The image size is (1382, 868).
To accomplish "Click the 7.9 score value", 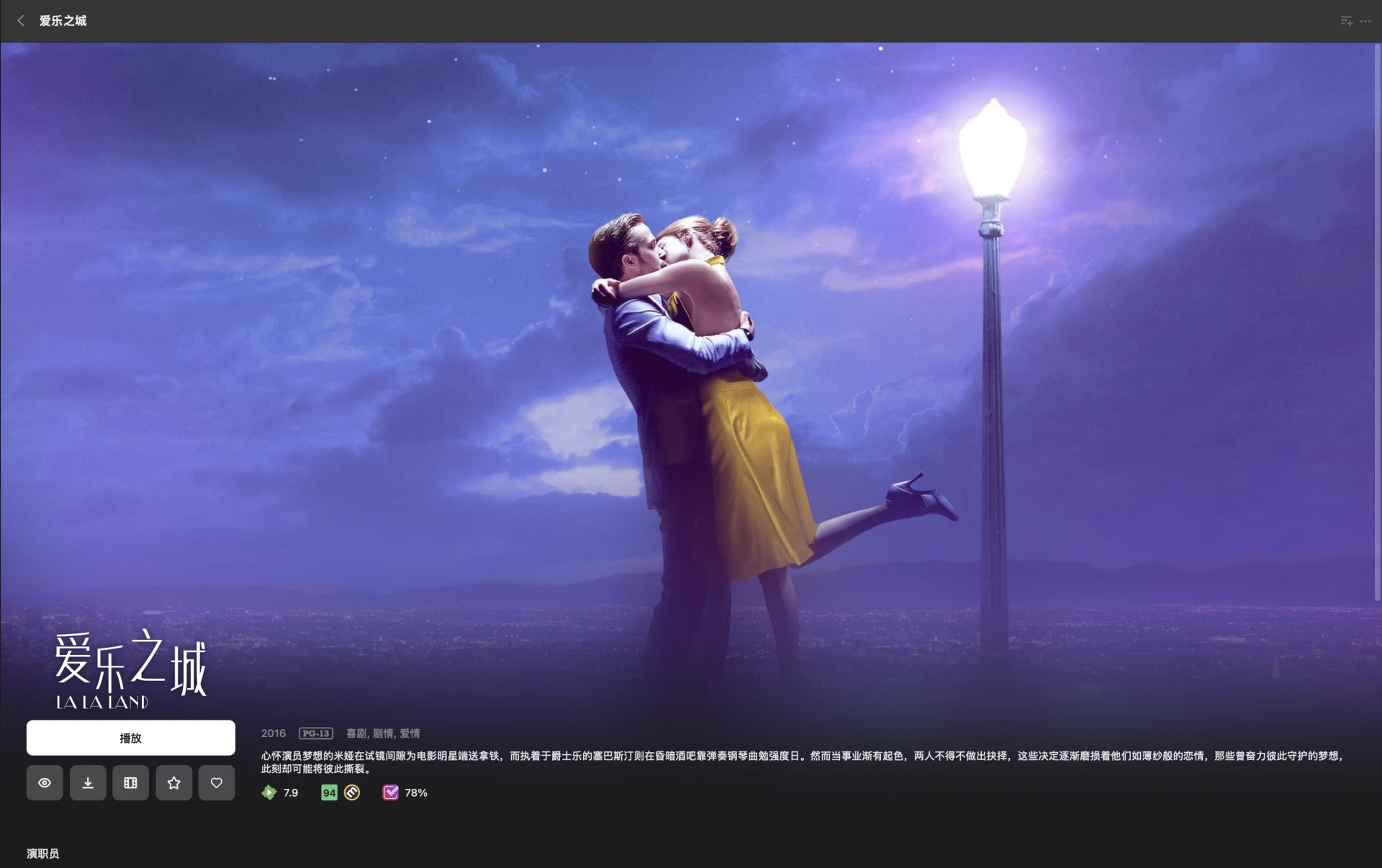I will [x=291, y=792].
